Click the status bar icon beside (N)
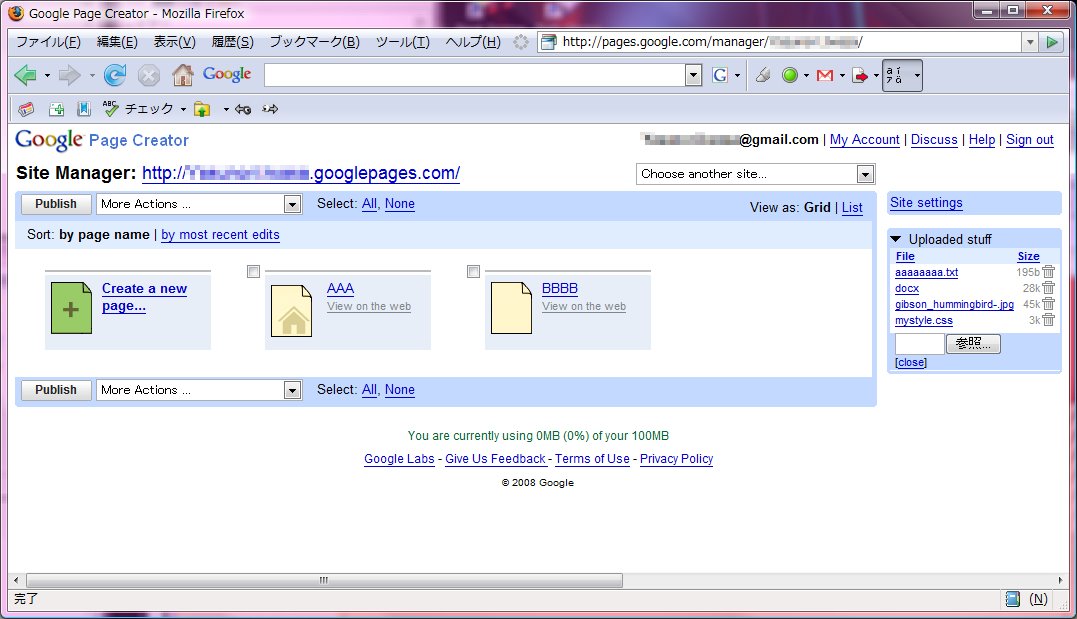Image resolution: width=1077 pixels, height=619 pixels. point(1012,598)
